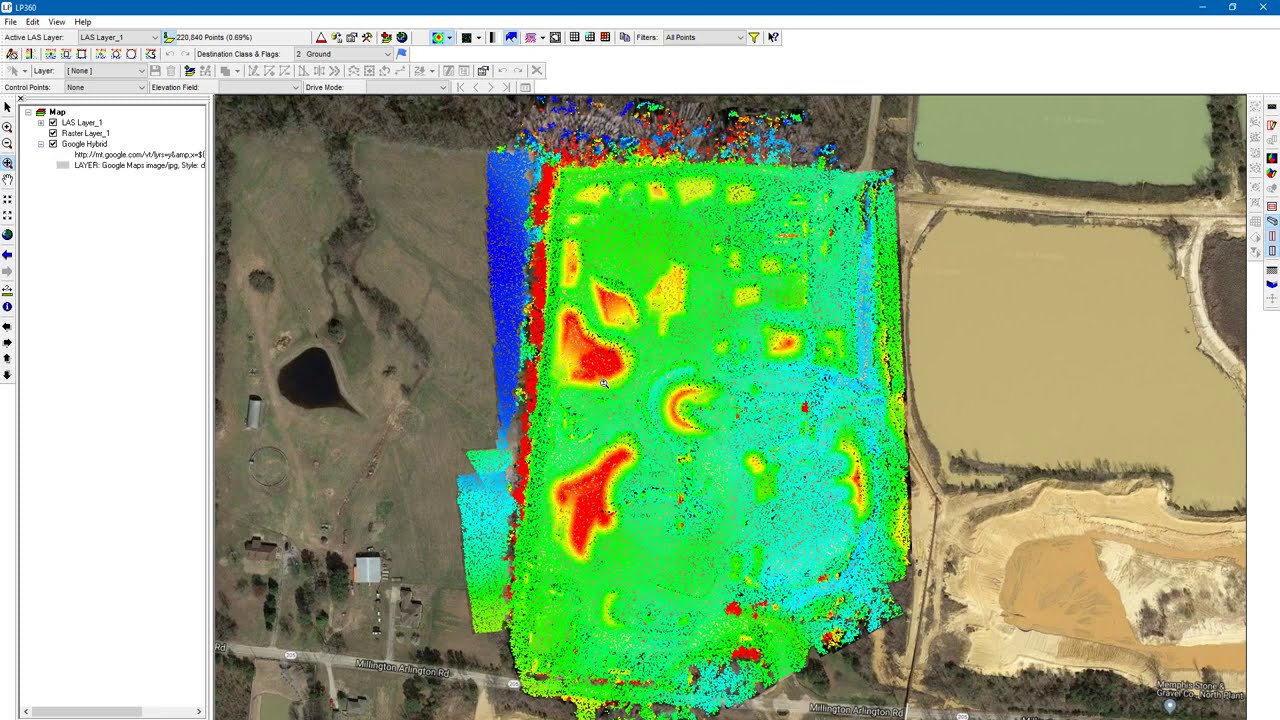Click the black up arrow pan icon
Viewport: 1280px width, 720px height.
pyautogui.click(x=7, y=358)
